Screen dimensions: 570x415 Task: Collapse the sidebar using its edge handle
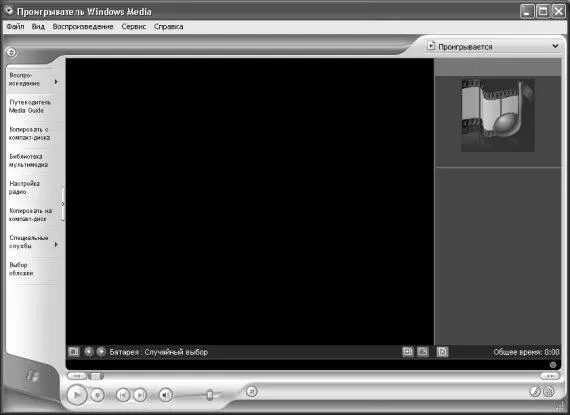click(63, 204)
